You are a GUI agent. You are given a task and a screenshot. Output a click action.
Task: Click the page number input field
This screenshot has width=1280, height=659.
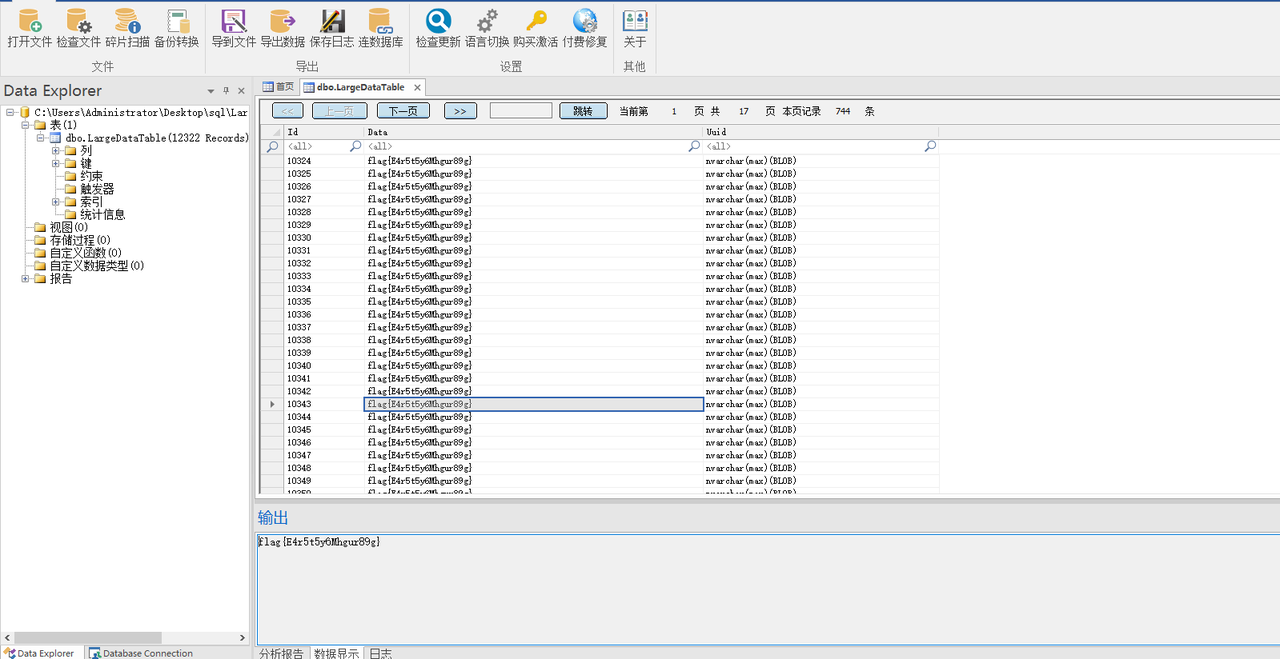point(521,111)
